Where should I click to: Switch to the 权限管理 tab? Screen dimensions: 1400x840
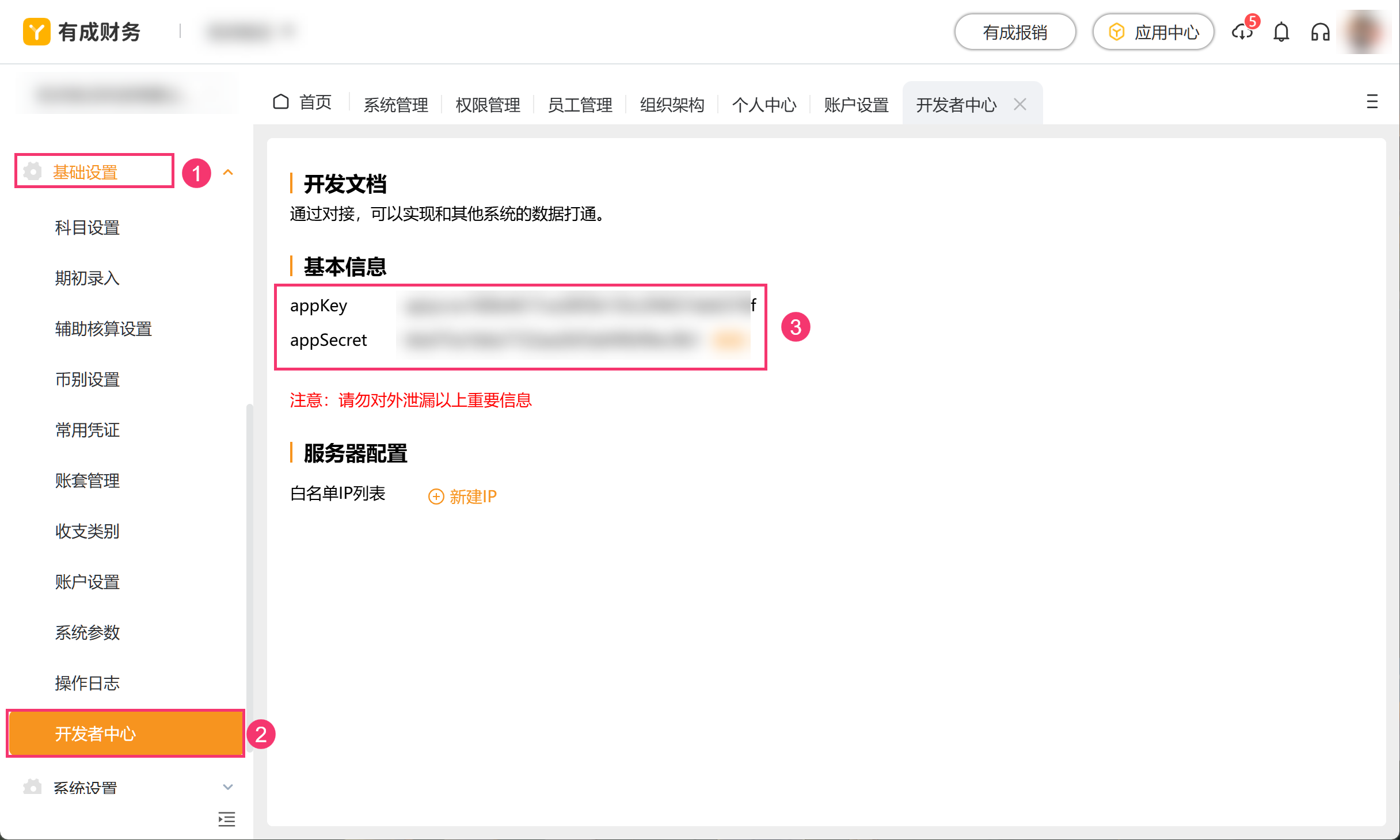click(x=488, y=105)
